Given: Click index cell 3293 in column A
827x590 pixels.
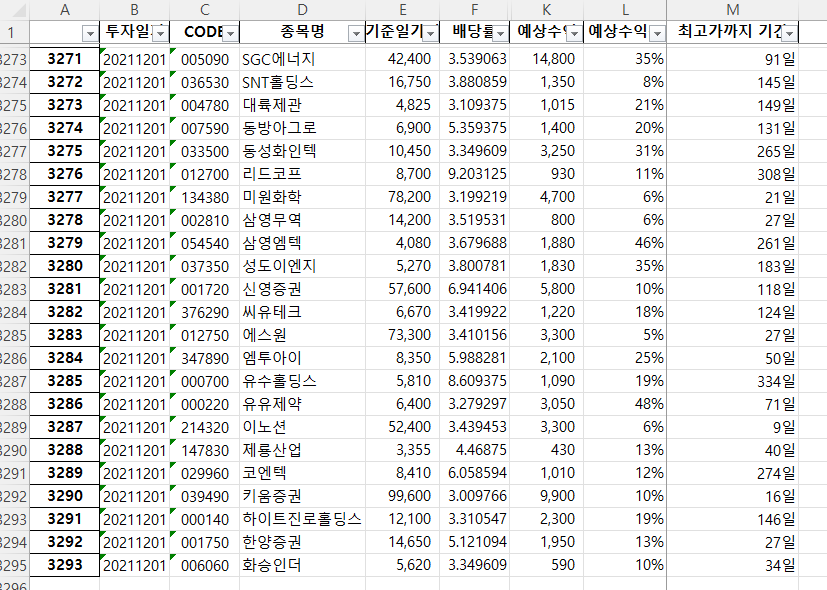Looking at the screenshot, I should click(64, 565).
